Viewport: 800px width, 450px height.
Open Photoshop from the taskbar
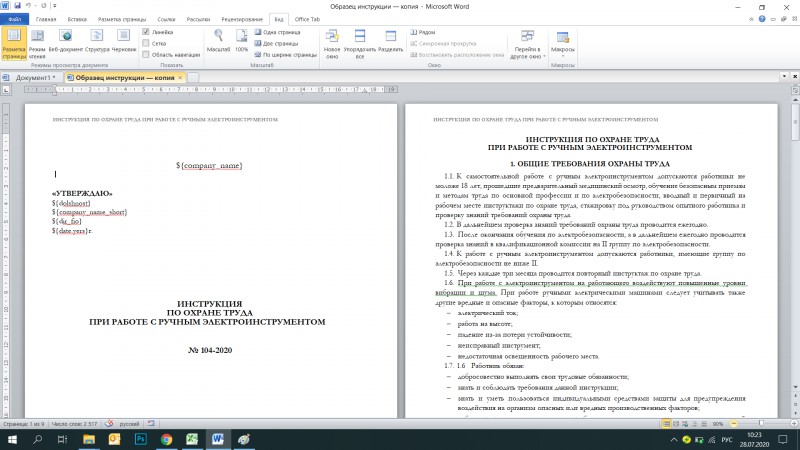click(141, 439)
